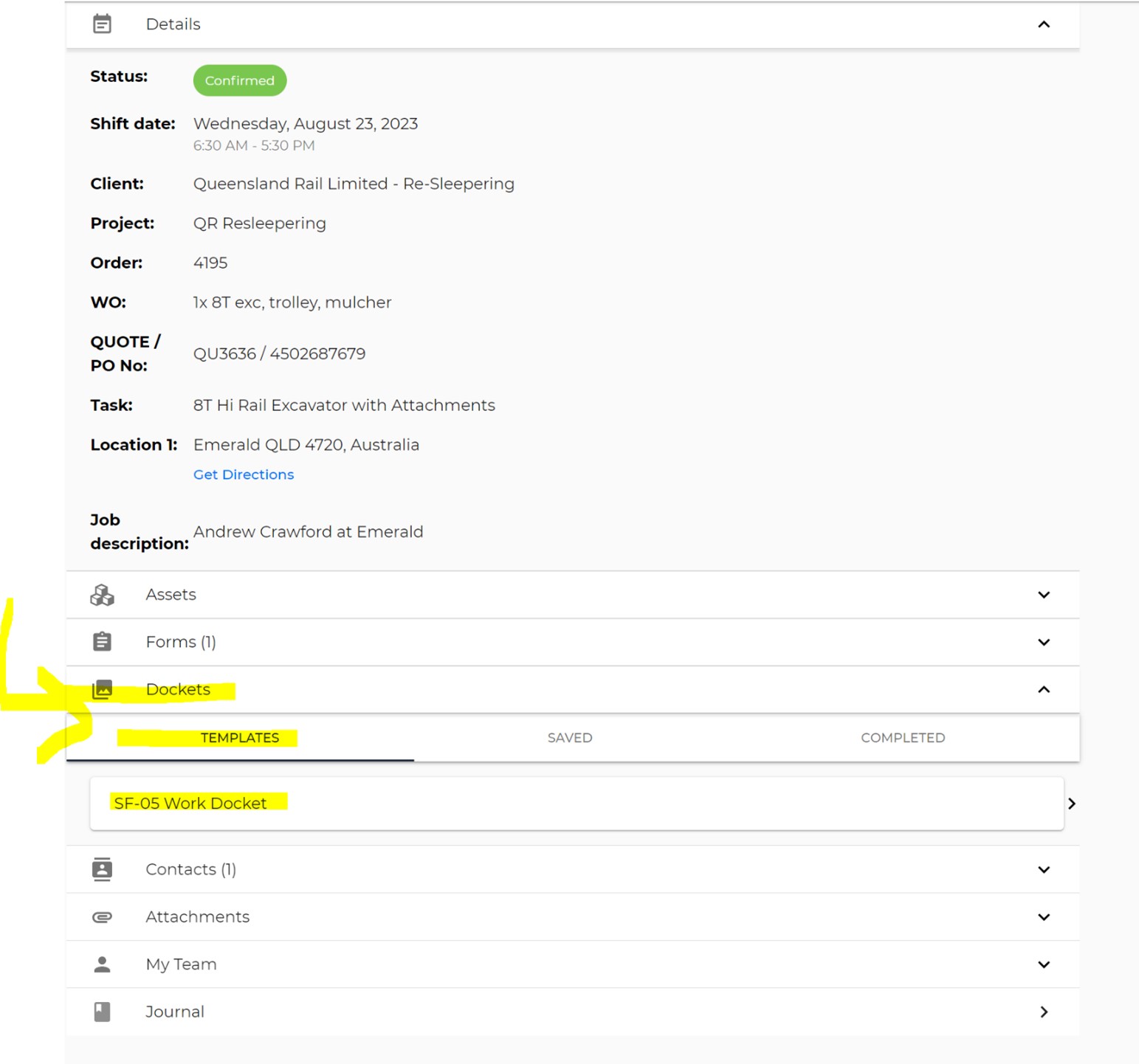Screen dimensions: 1139x1064
Task: Click the Confirmed status badge
Action: (x=239, y=80)
